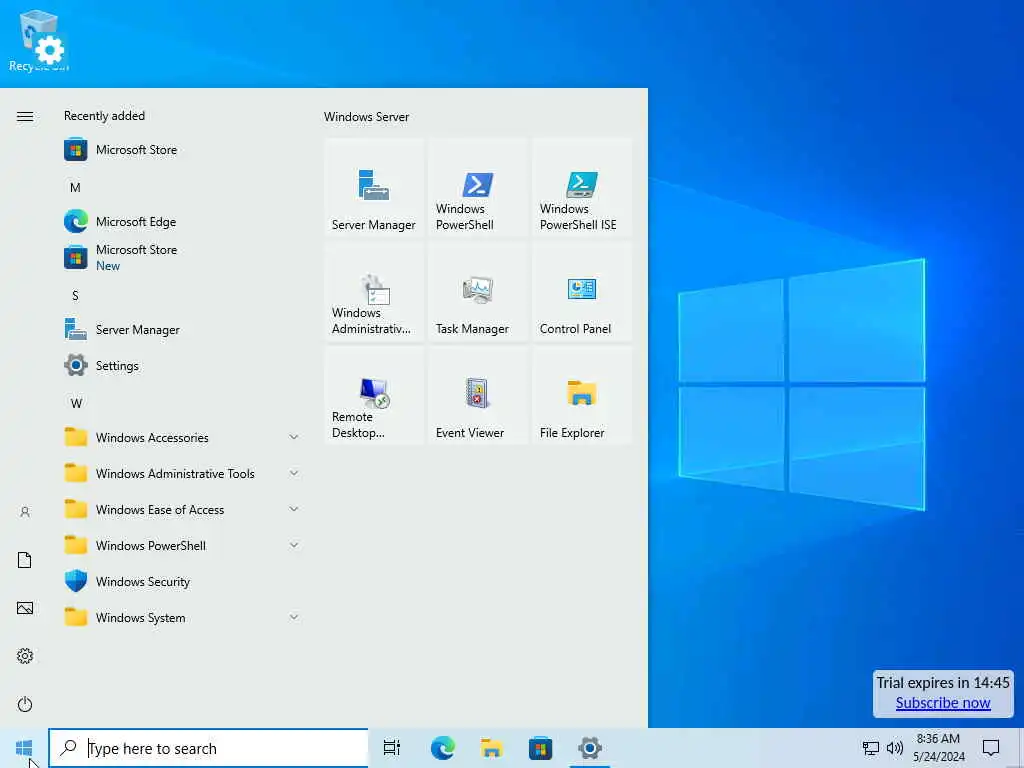Viewport: 1024px width, 768px height.
Task: Launch Microsoft Edge from the app list
Action: click(x=183, y=221)
